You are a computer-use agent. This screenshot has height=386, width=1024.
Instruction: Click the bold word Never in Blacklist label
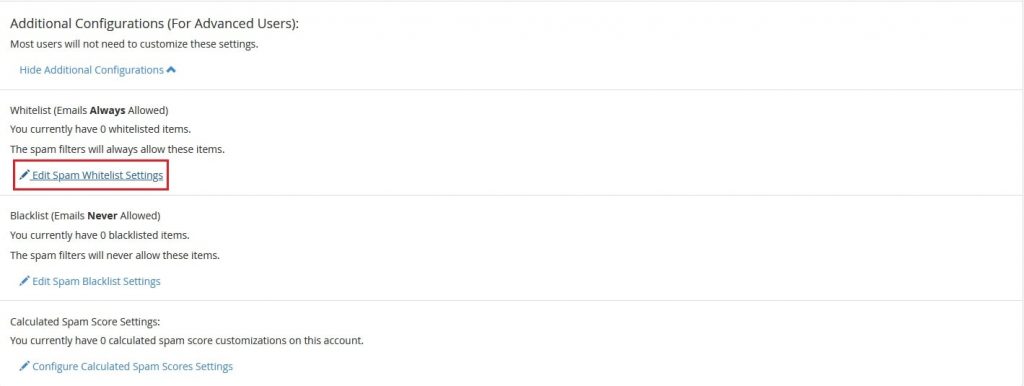[102, 215]
